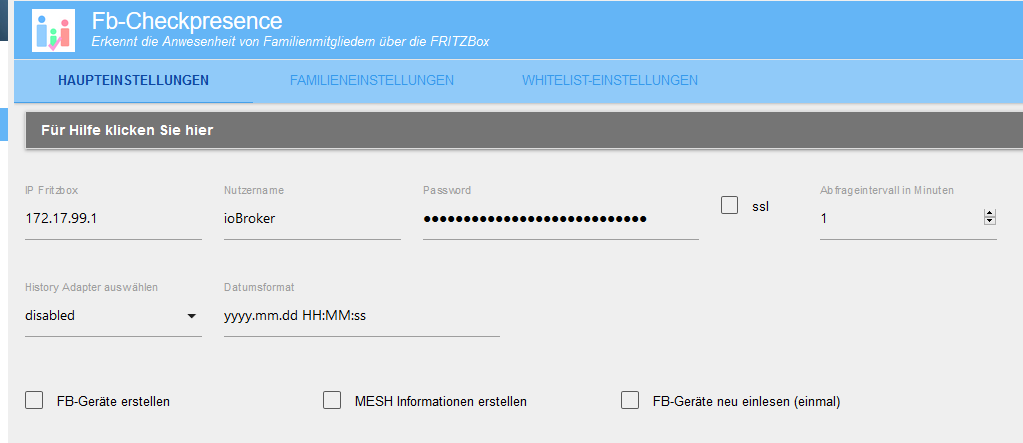
Task: Decrease Abfrageintervall with the down arrow
Action: point(990,221)
